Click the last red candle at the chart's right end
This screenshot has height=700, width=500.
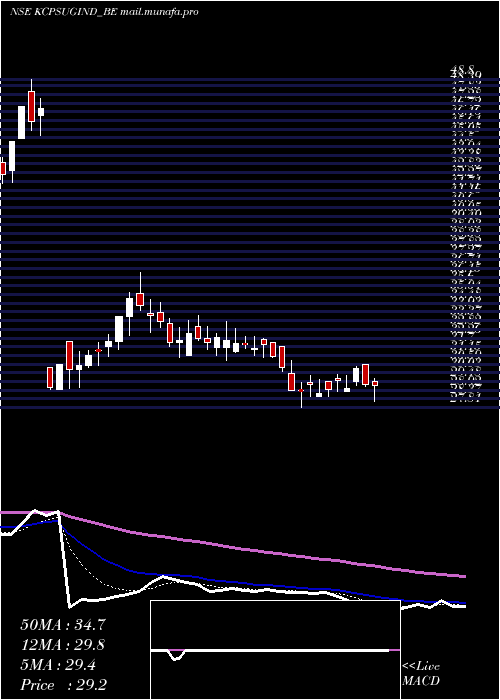point(375,383)
